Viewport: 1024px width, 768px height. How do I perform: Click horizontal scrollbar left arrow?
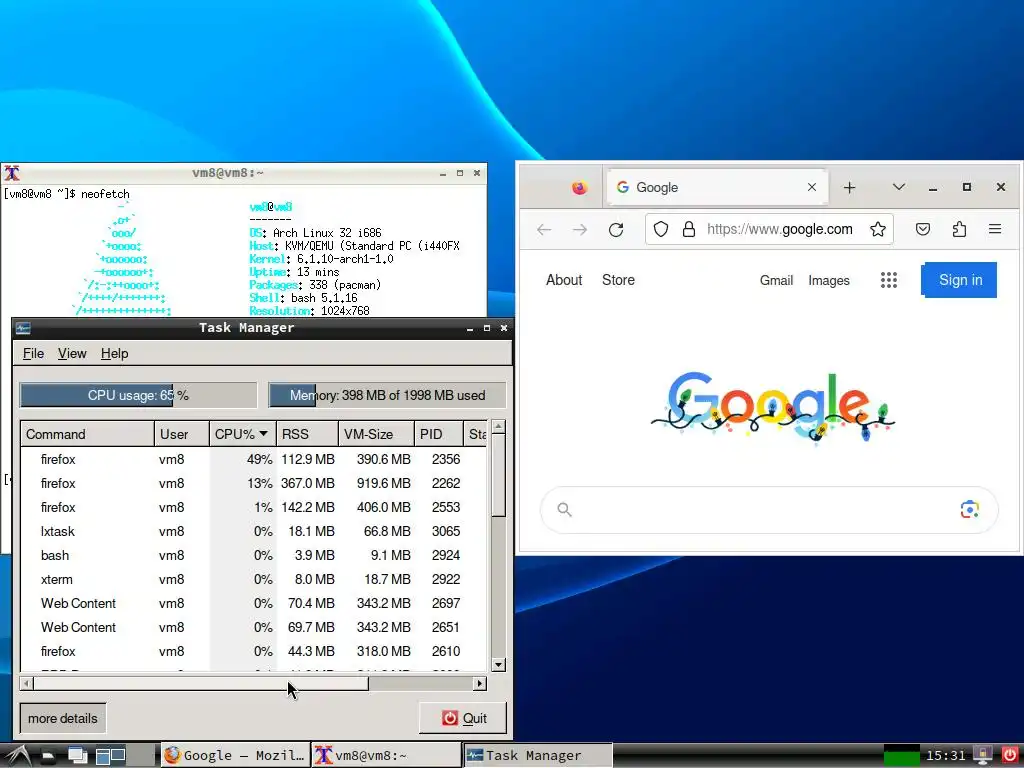coord(27,684)
